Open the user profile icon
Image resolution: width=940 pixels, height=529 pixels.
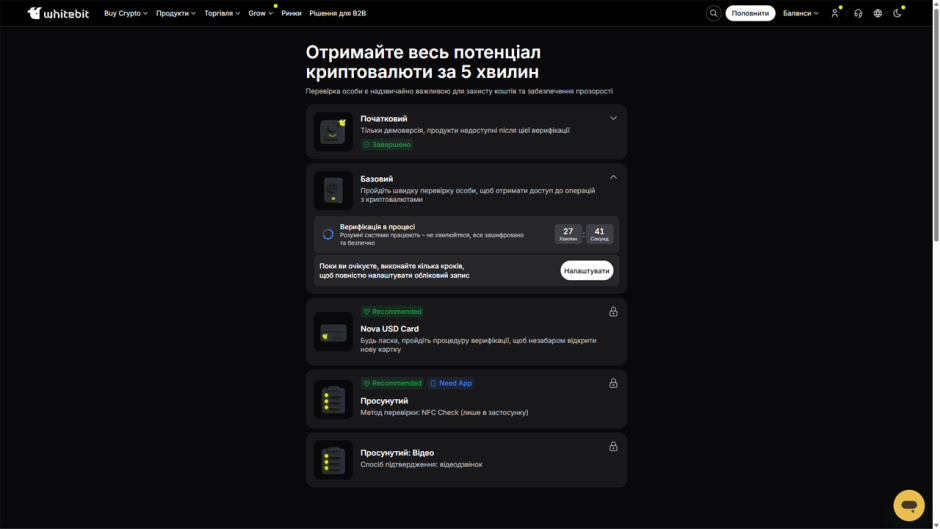[x=834, y=13]
